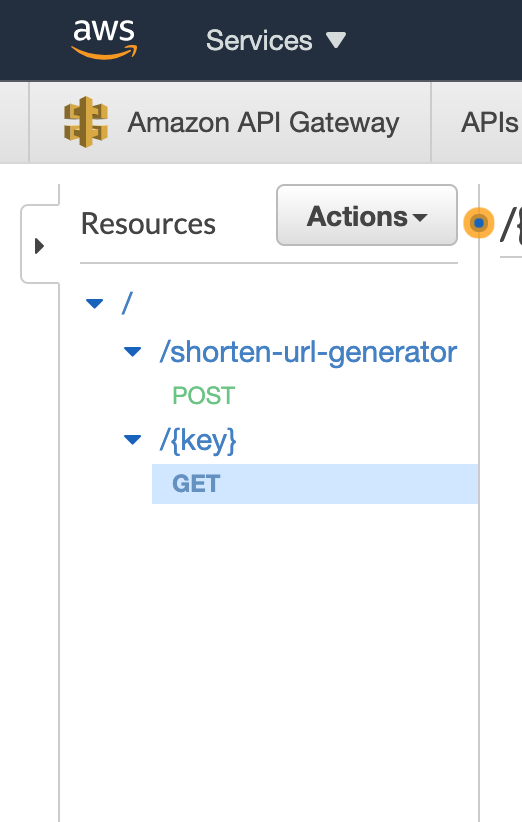Select the /{key} resource
This screenshot has height=822, width=522.
[198, 440]
